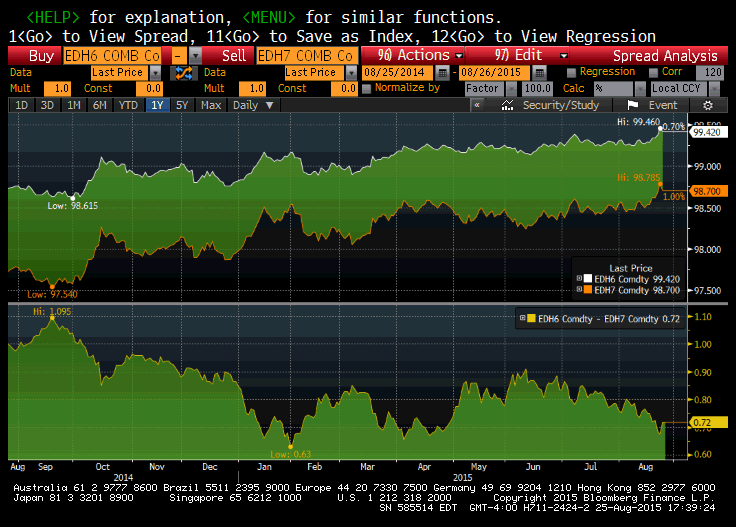Open chart settings gear icon
The image size is (736, 527).
(708, 105)
